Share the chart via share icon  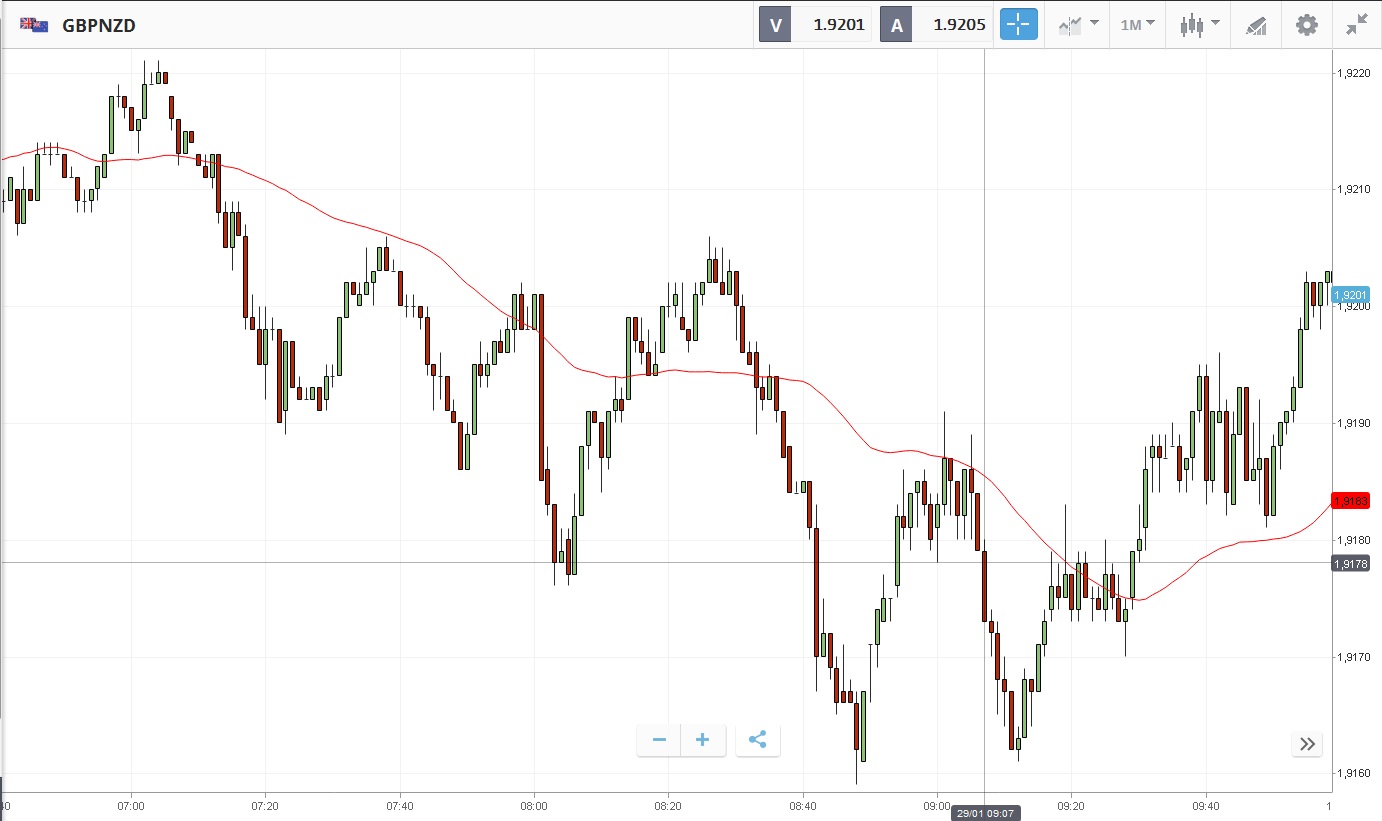pos(757,740)
